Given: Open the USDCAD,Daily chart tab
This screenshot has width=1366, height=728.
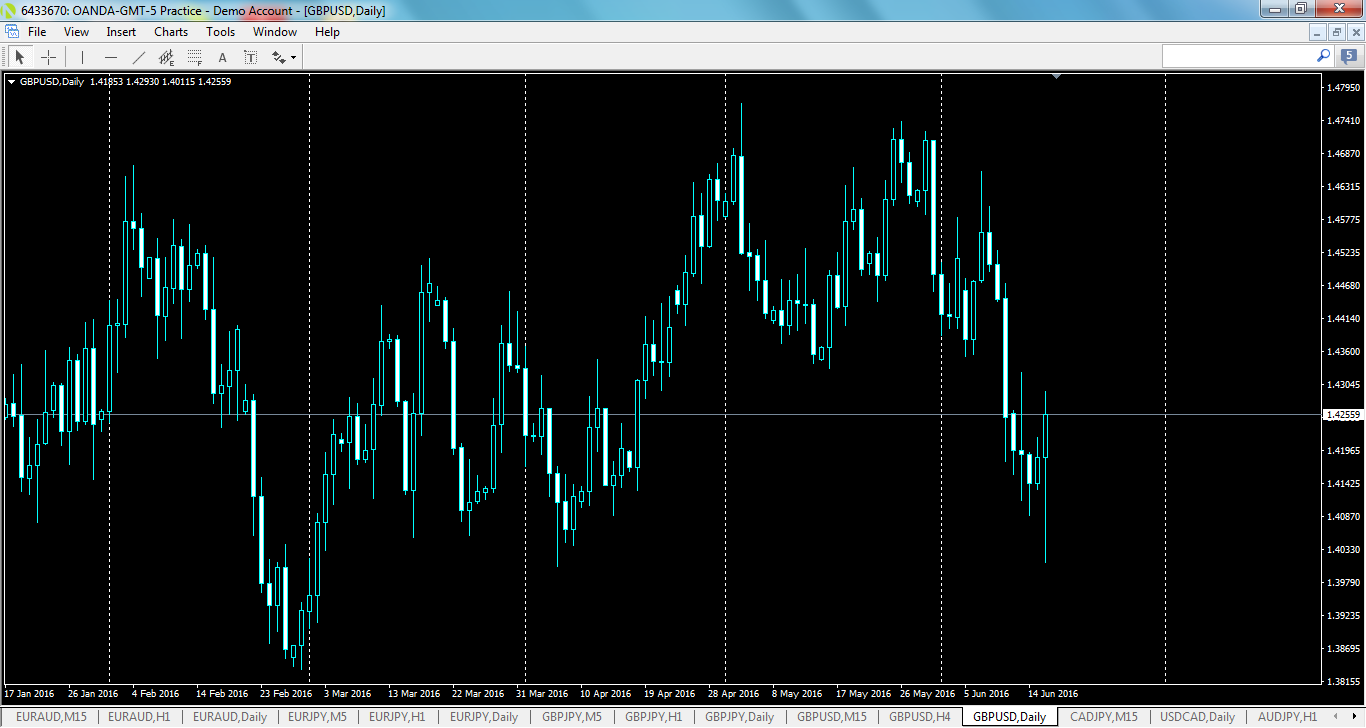Looking at the screenshot, I should pos(1196,717).
